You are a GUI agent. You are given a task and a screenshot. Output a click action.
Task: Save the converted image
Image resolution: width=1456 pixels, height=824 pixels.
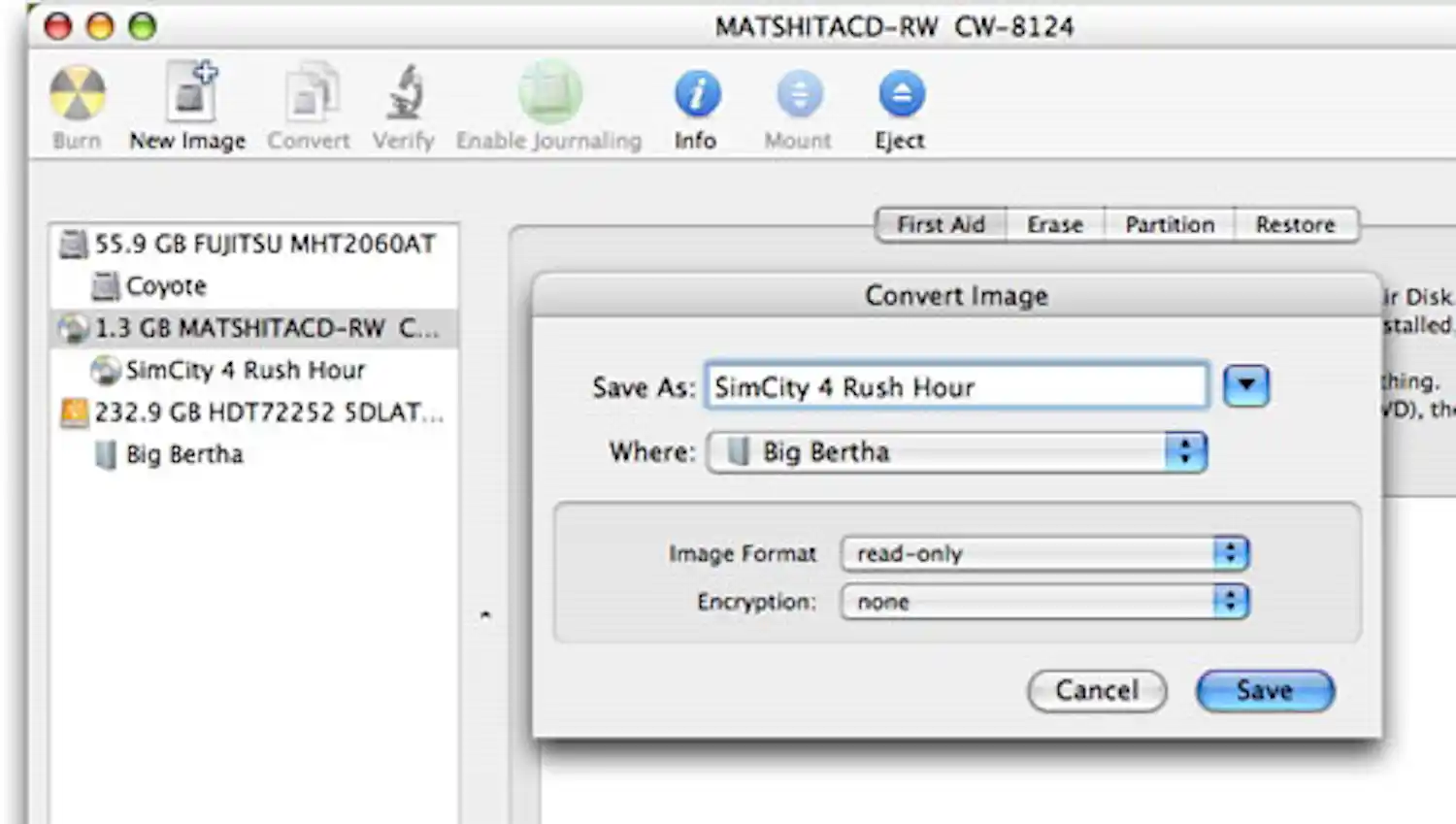(1265, 691)
